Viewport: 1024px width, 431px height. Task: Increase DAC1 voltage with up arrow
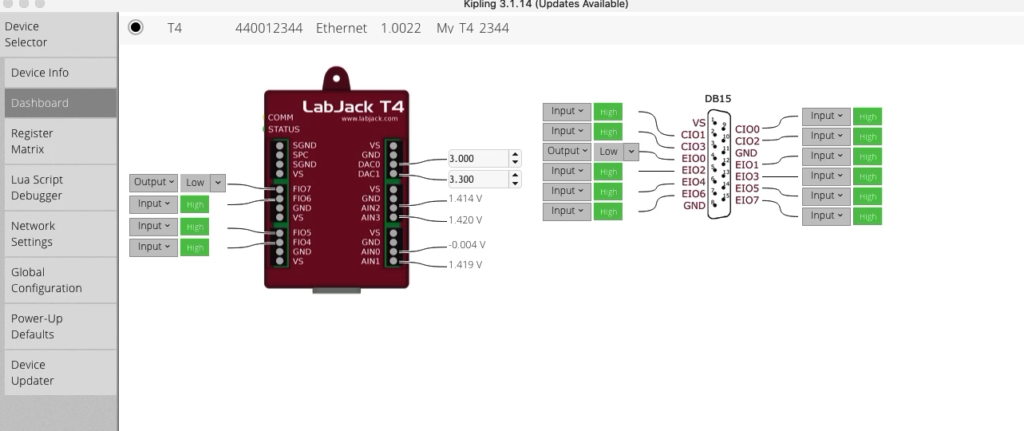coord(515,175)
